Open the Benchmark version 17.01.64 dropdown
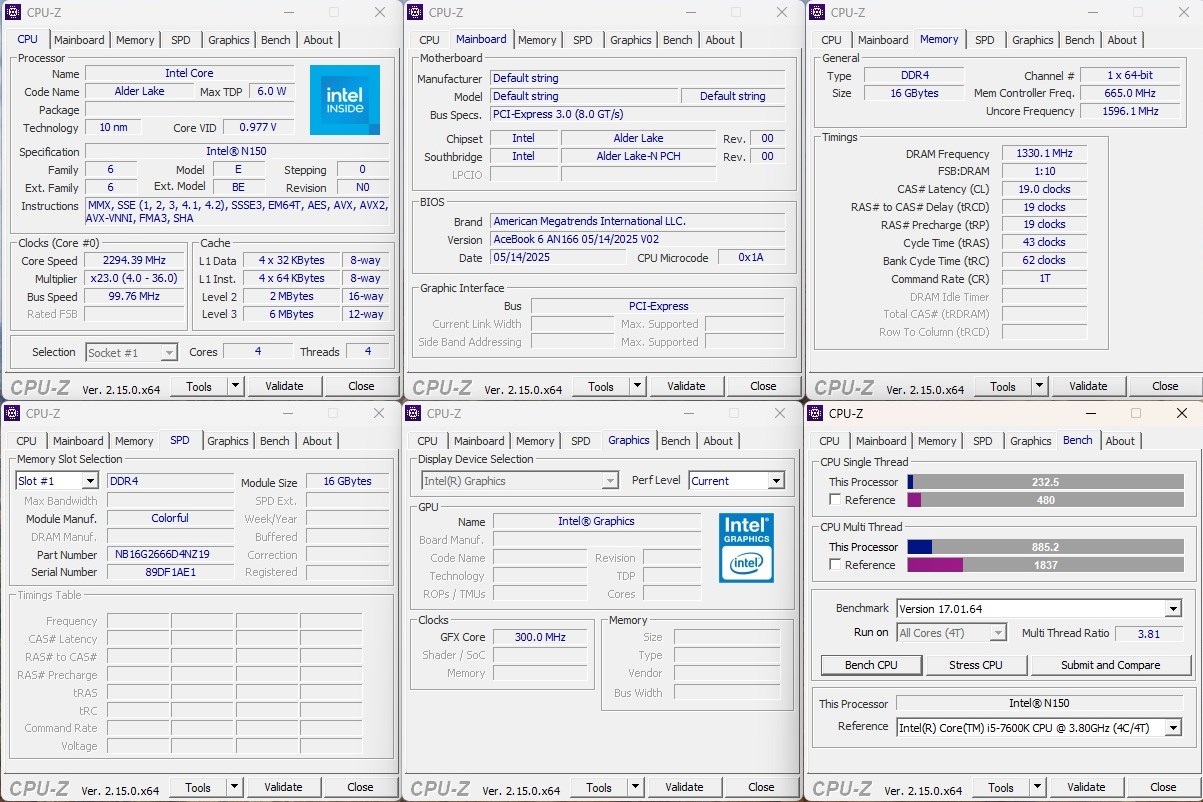This screenshot has height=802, width=1203. (x=1173, y=609)
